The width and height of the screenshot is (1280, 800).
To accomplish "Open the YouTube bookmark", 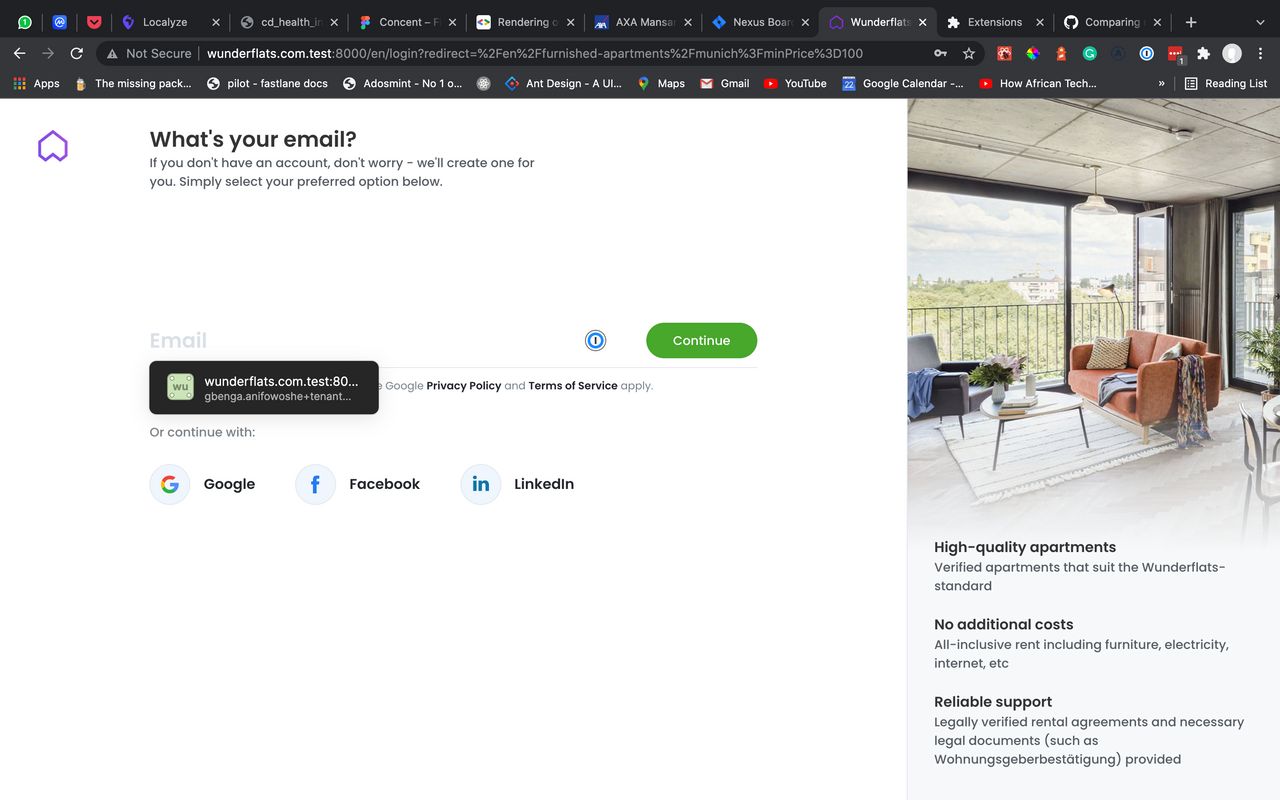I will coord(795,84).
